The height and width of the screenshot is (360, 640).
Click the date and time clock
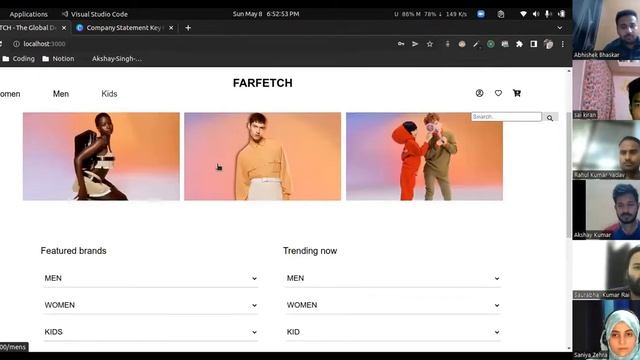[266, 14]
